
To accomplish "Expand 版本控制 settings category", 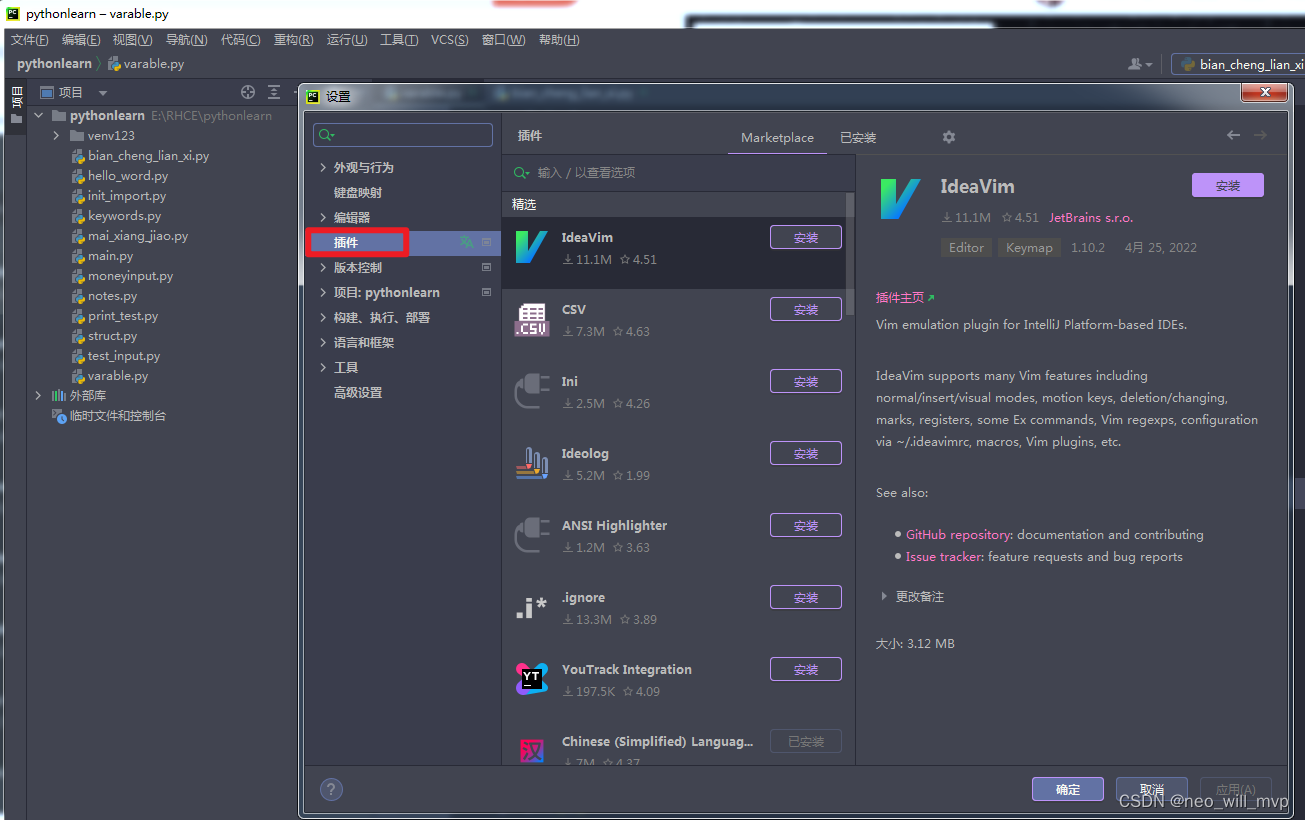I will coord(323,267).
